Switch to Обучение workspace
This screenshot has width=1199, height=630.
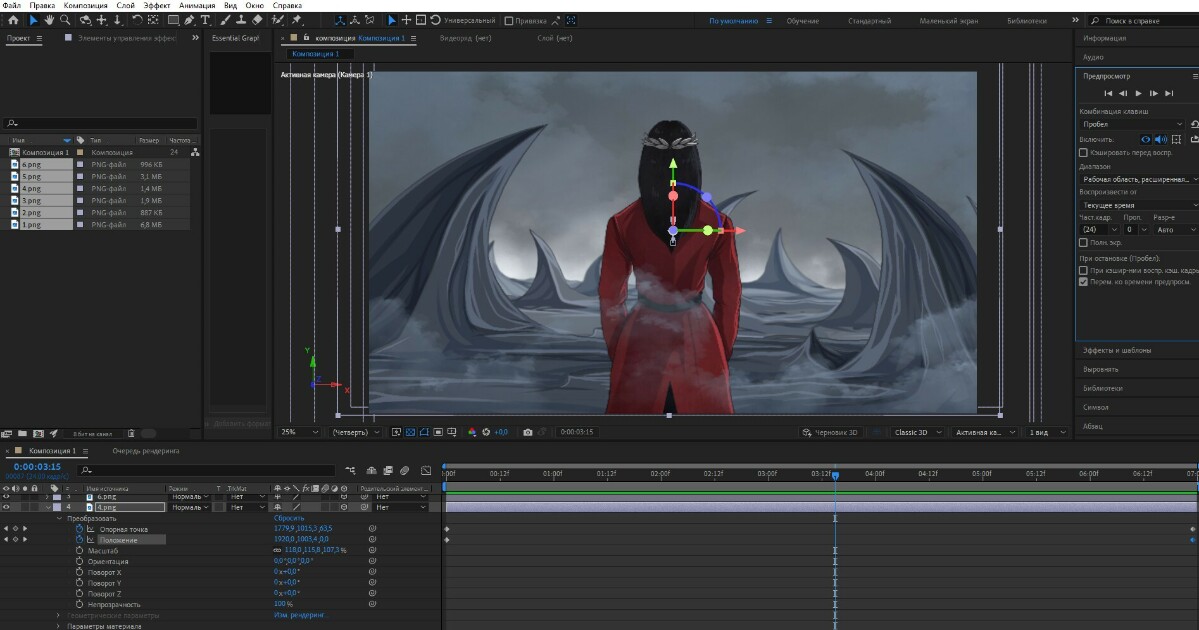802,21
